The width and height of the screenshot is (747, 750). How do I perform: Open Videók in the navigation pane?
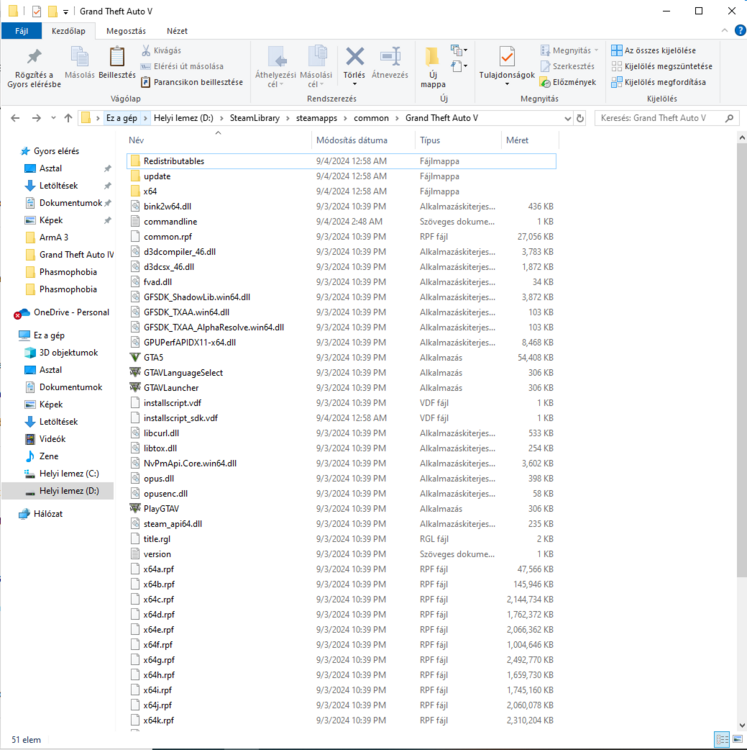(52, 439)
